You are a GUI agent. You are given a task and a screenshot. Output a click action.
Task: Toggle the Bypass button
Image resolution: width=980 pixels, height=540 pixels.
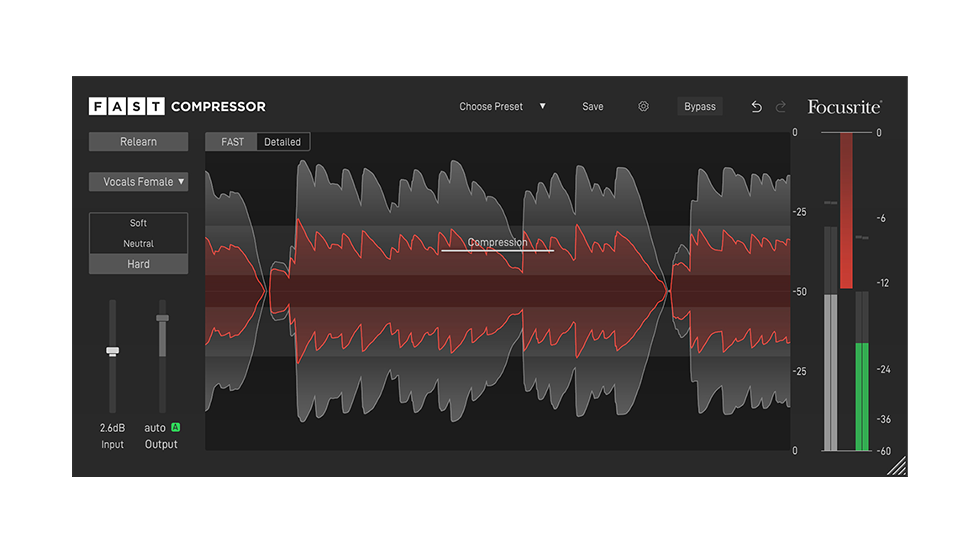tap(700, 106)
